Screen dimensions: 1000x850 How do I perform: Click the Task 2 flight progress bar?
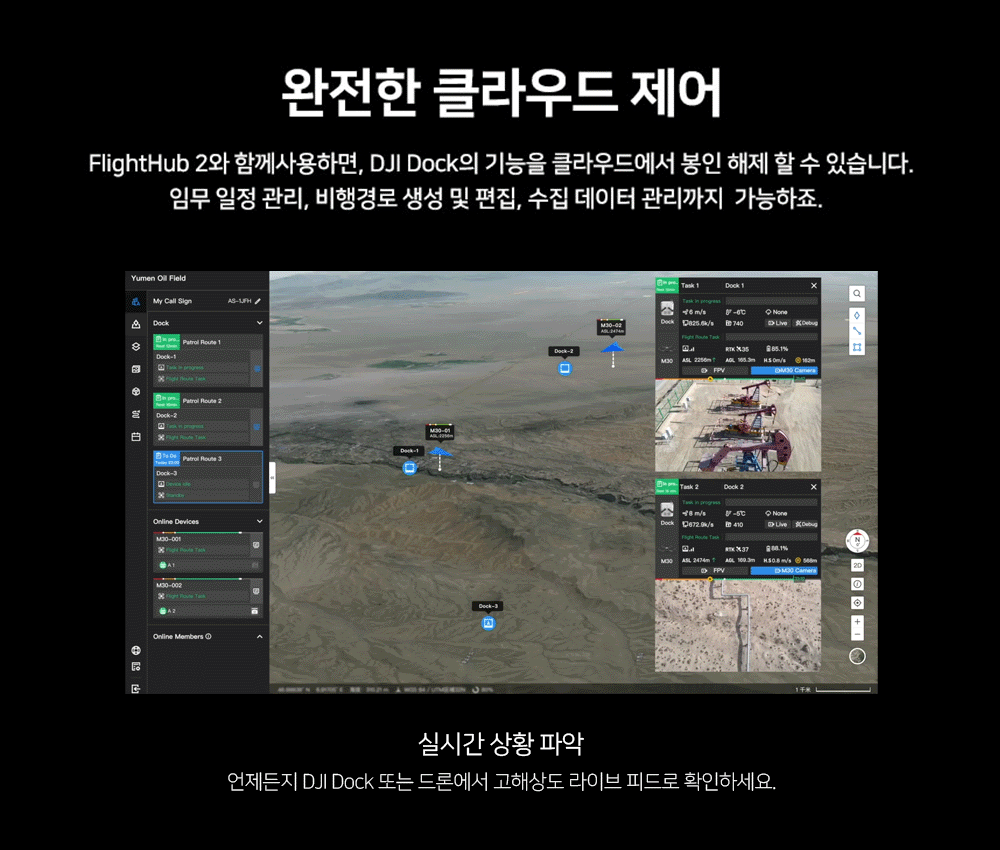pyautogui.click(x=738, y=579)
